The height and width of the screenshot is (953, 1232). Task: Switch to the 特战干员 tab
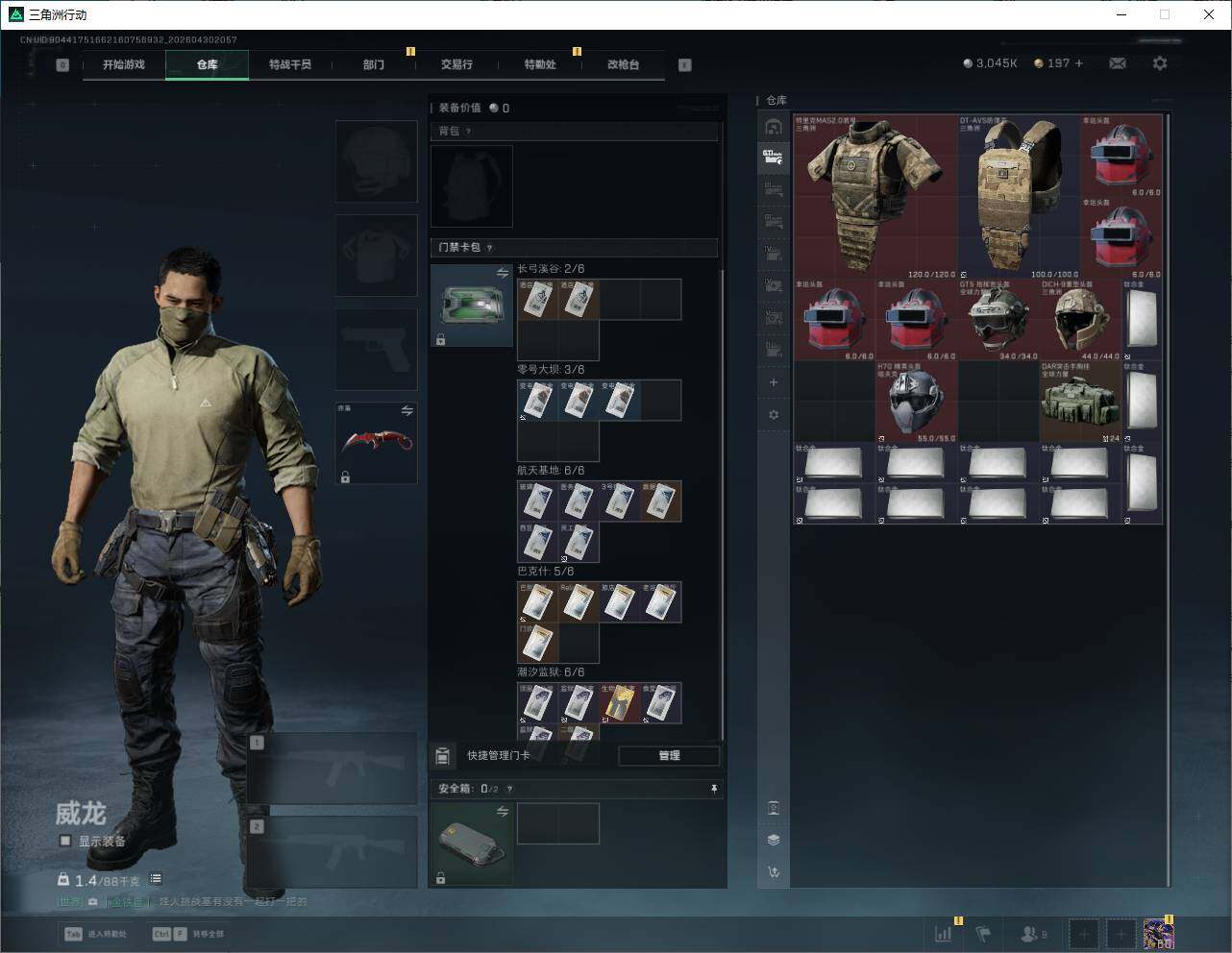point(290,64)
